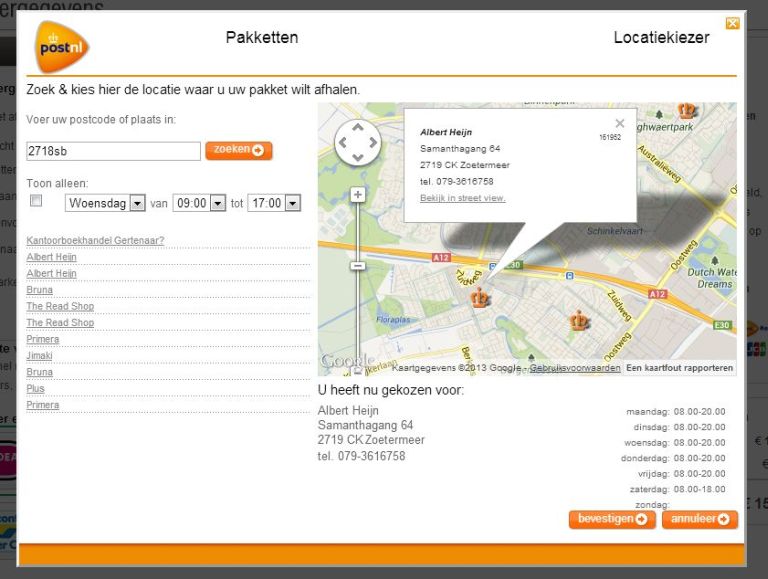Click the phone number text tel. 079-3616758 below map
This screenshot has height=579, width=768.
(x=361, y=456)
